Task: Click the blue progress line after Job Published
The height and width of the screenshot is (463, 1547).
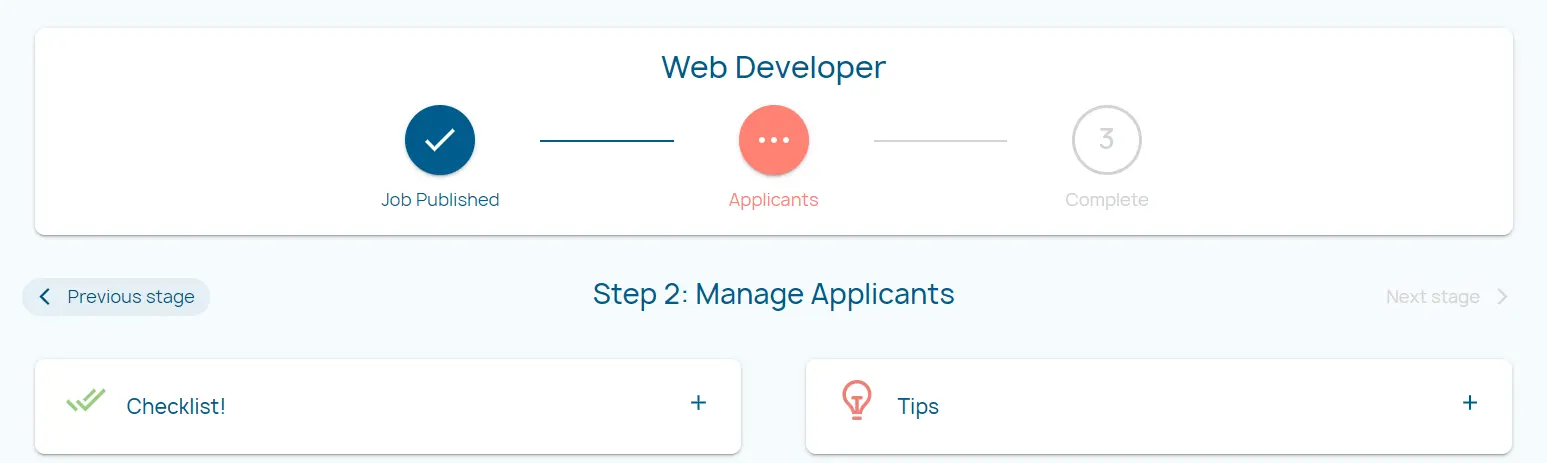Action: [606, 141]
